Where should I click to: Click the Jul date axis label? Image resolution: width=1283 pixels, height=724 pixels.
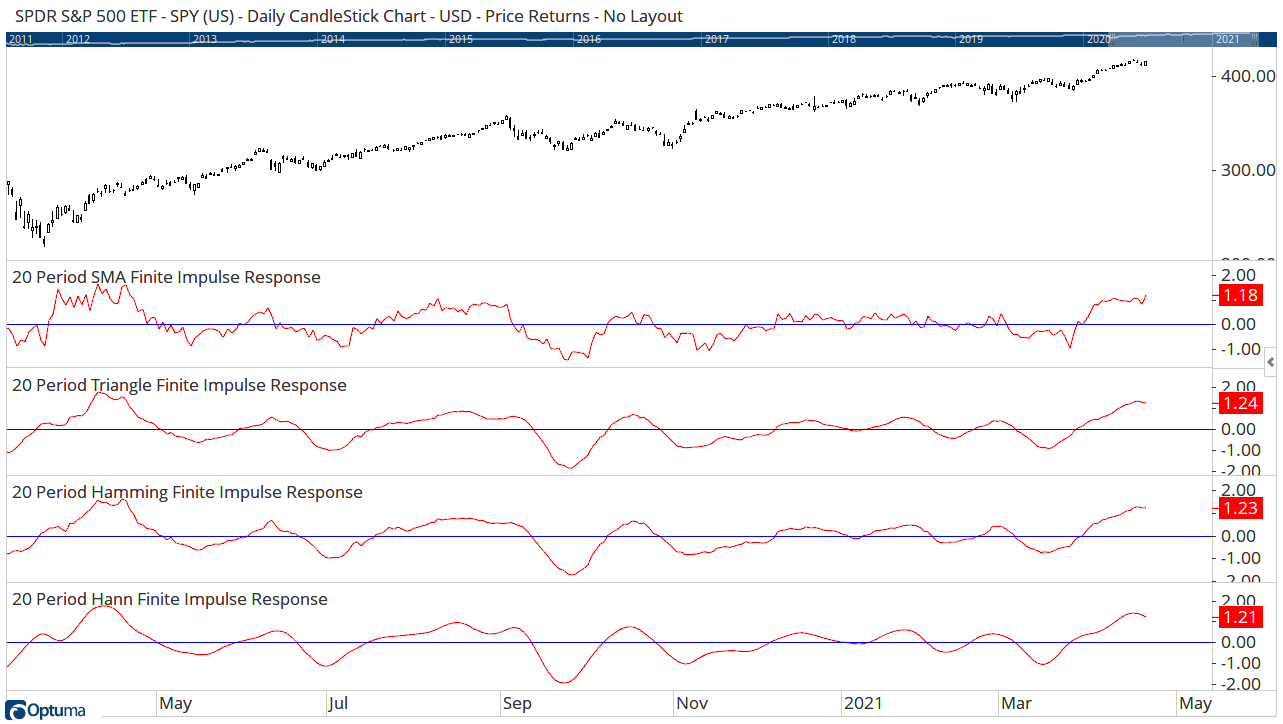coord(340,704)
